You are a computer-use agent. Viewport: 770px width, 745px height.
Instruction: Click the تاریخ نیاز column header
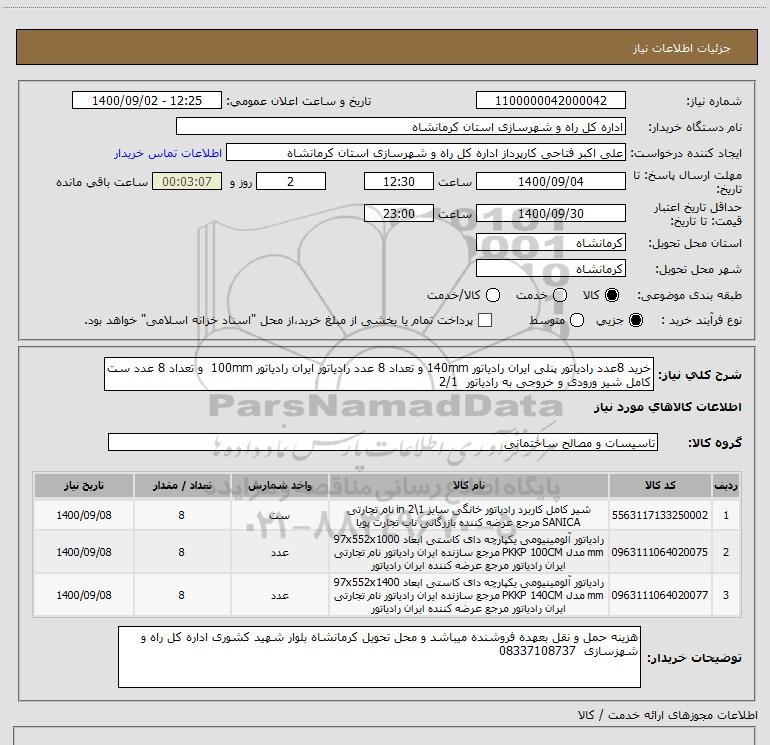(x=83, y=485)
